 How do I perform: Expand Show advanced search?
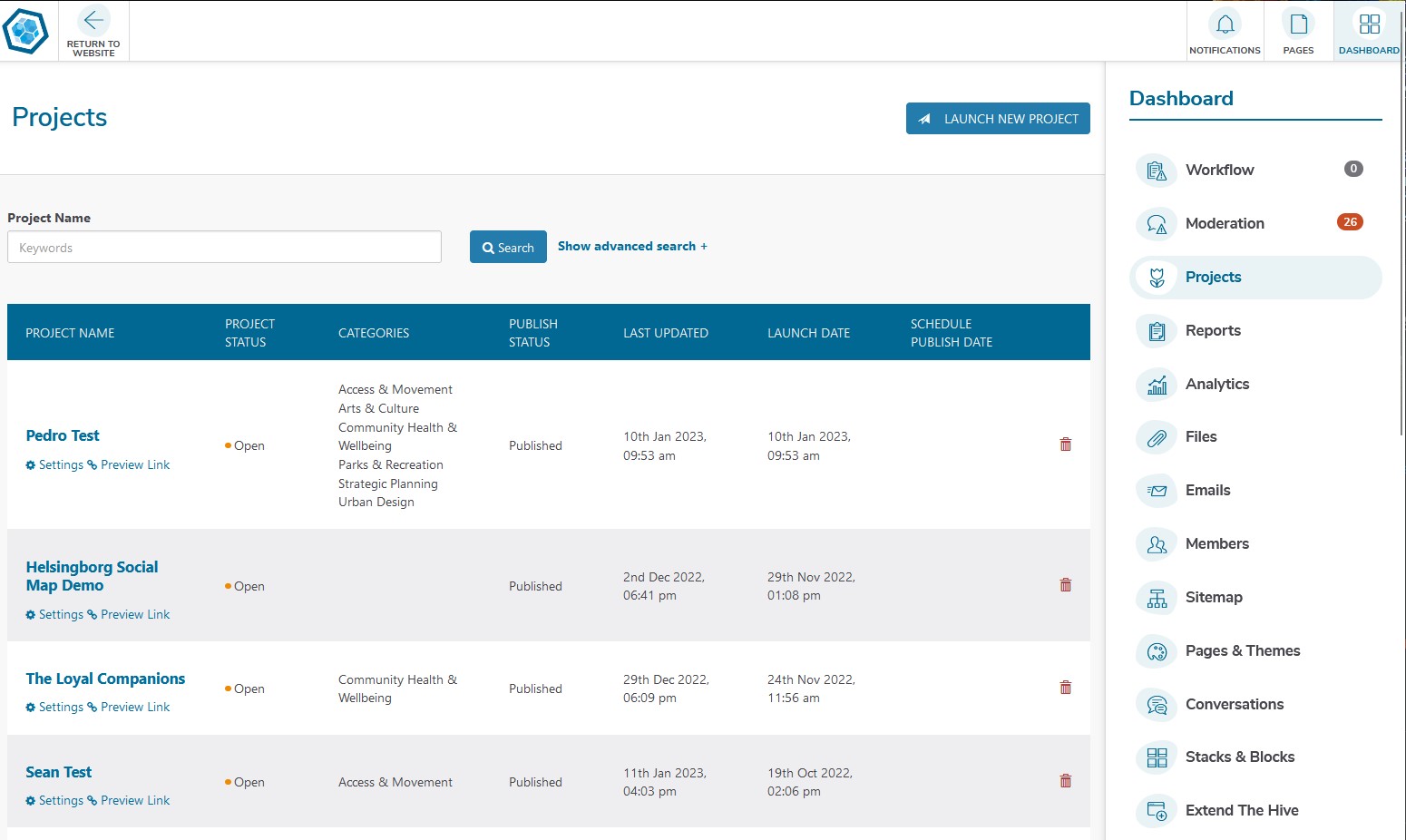pyautogui.click(x=632, y=246)
